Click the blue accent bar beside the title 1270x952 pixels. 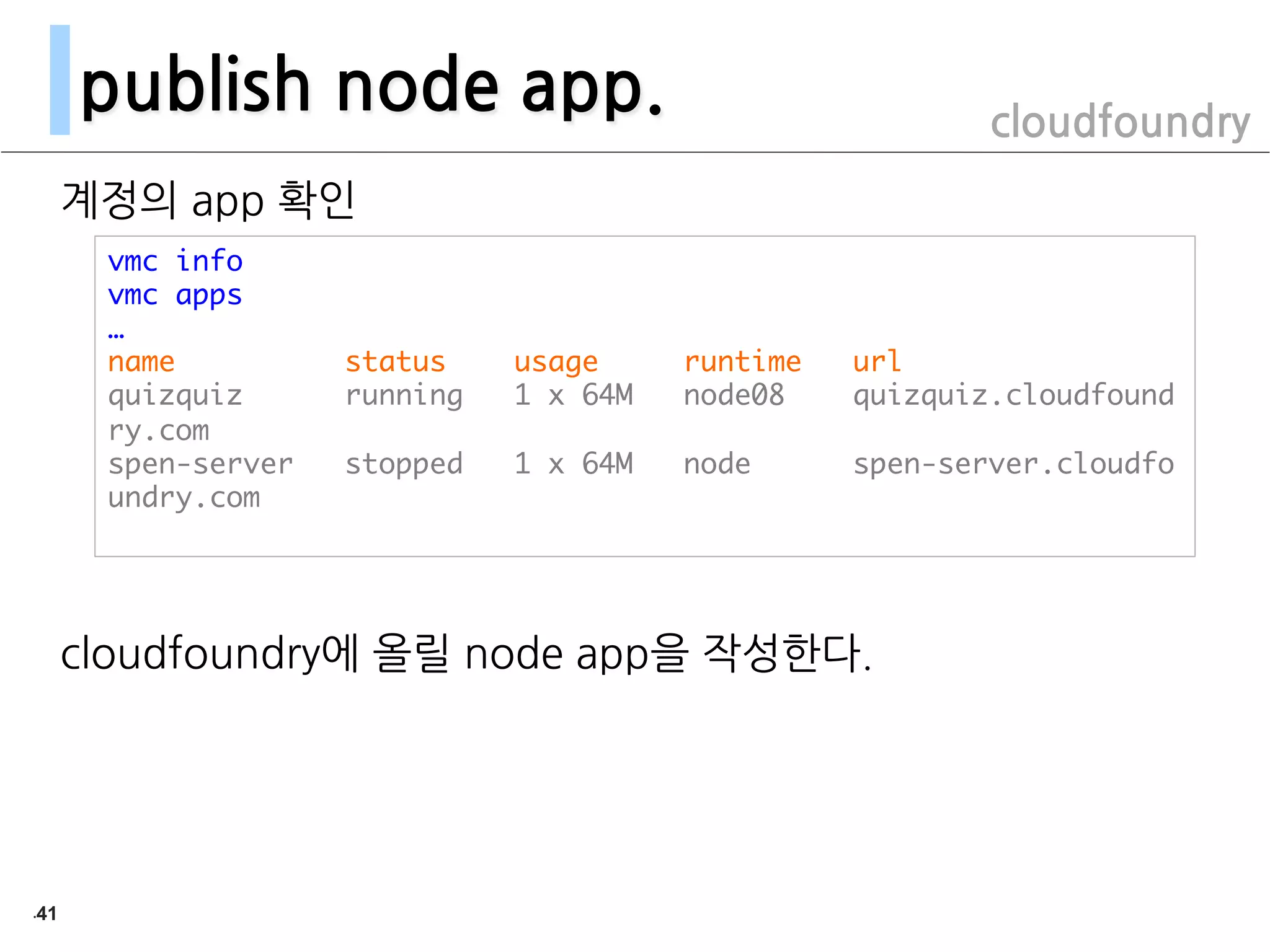pos(60,80)
